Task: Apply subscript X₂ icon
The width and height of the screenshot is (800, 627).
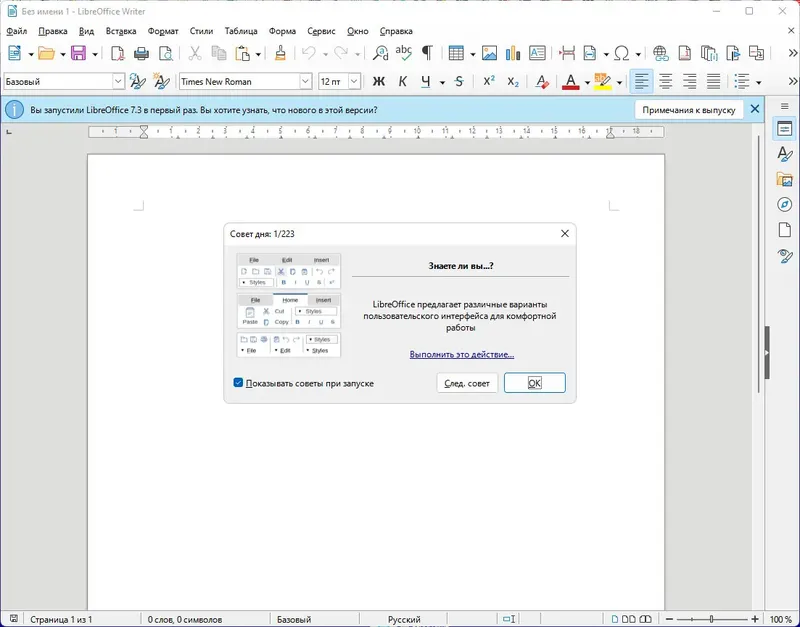Action: pos(513,81)
